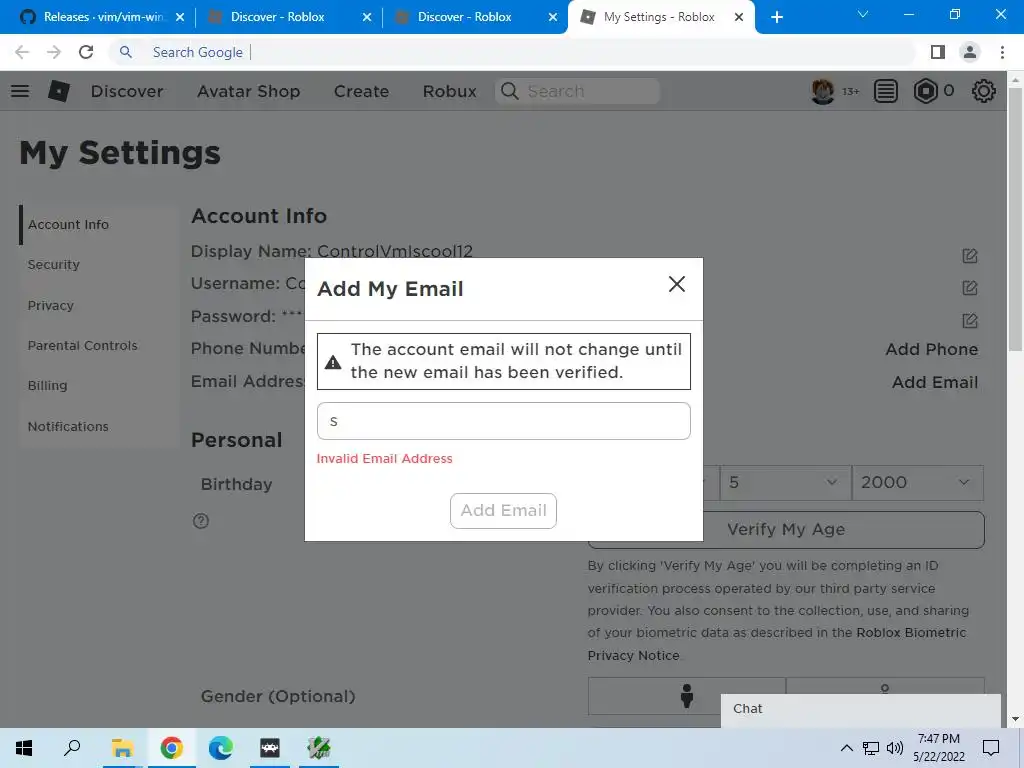The width and height of the screenshot is (1024, 768).
Task: Click the gVim taskbar icon
Action: [319, 748]
